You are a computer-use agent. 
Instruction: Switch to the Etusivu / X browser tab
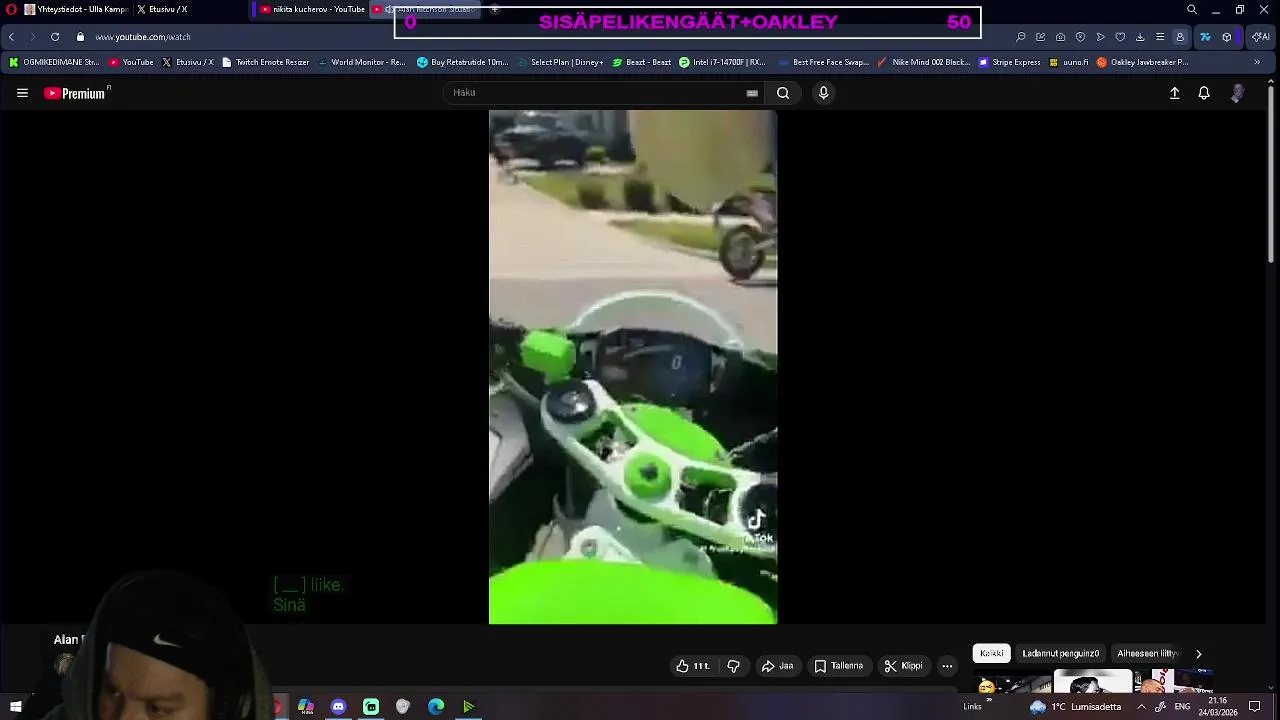pos(162,9)
